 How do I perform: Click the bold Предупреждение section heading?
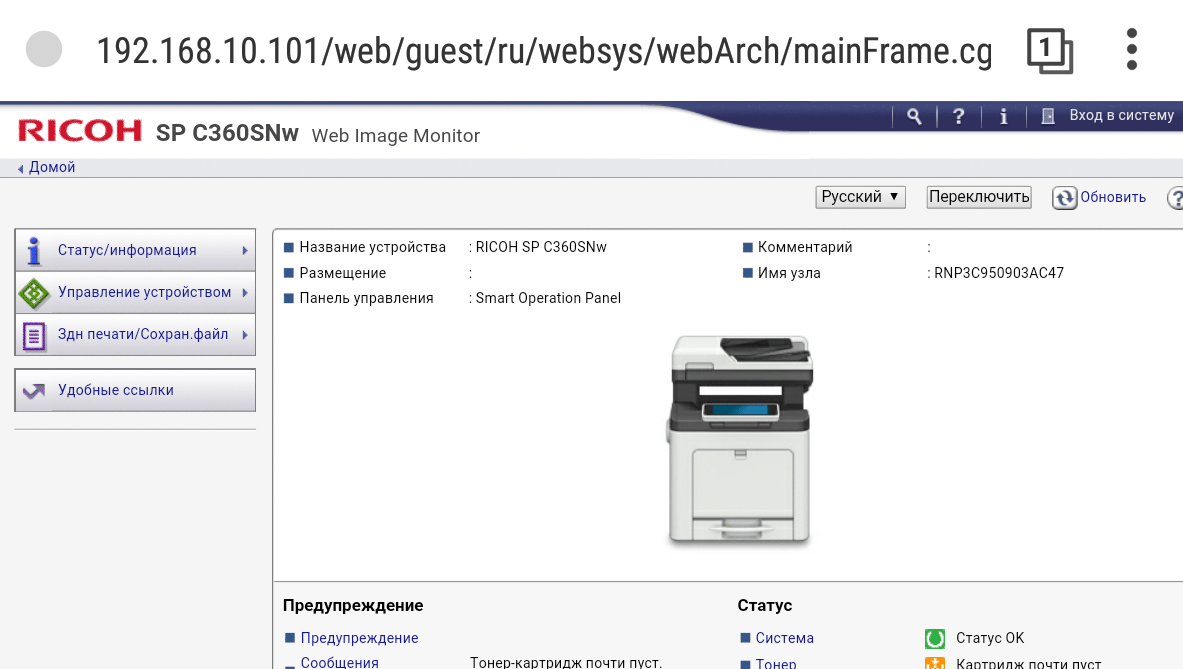[x=352, y=606]
